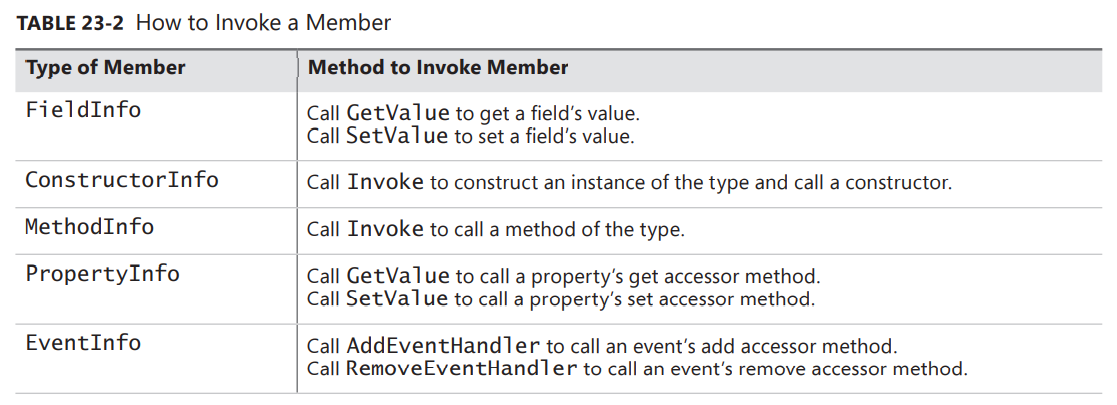1117x405 pixels.
Task: Select the PropertyInfo table cell
Action: (102, 274)
